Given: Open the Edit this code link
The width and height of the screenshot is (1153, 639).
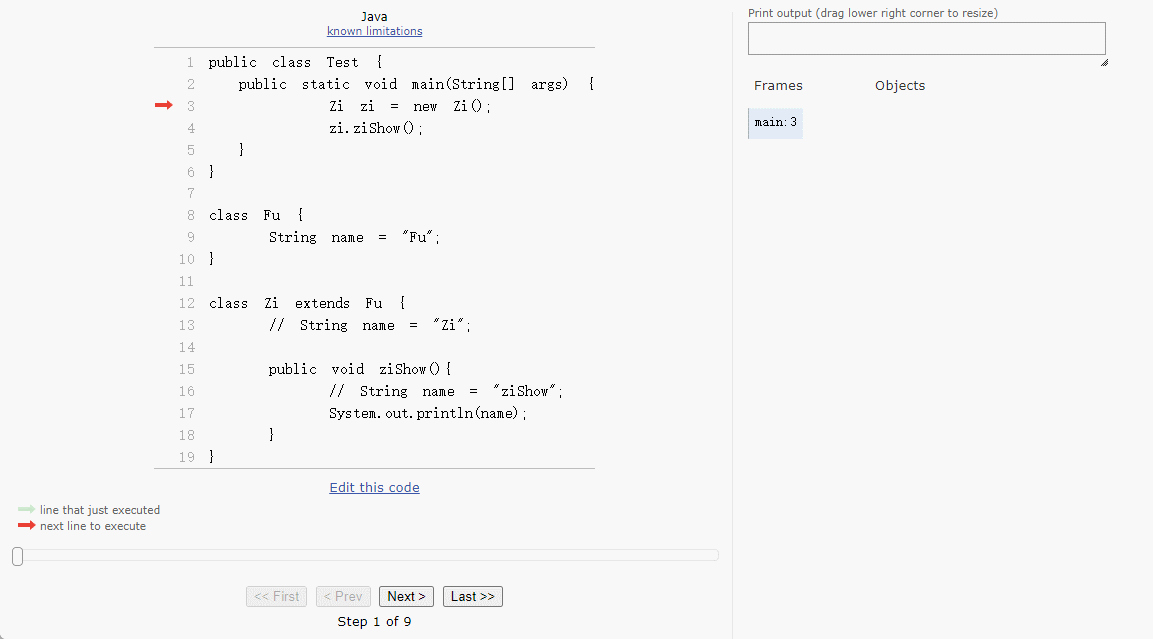Looking at the screenshot, I should click(374, 488).
